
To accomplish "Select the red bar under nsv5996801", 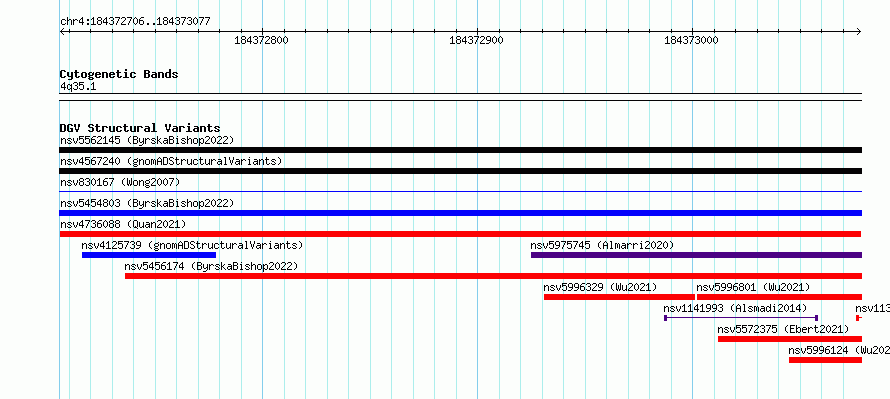I will (x=779, y=297).
